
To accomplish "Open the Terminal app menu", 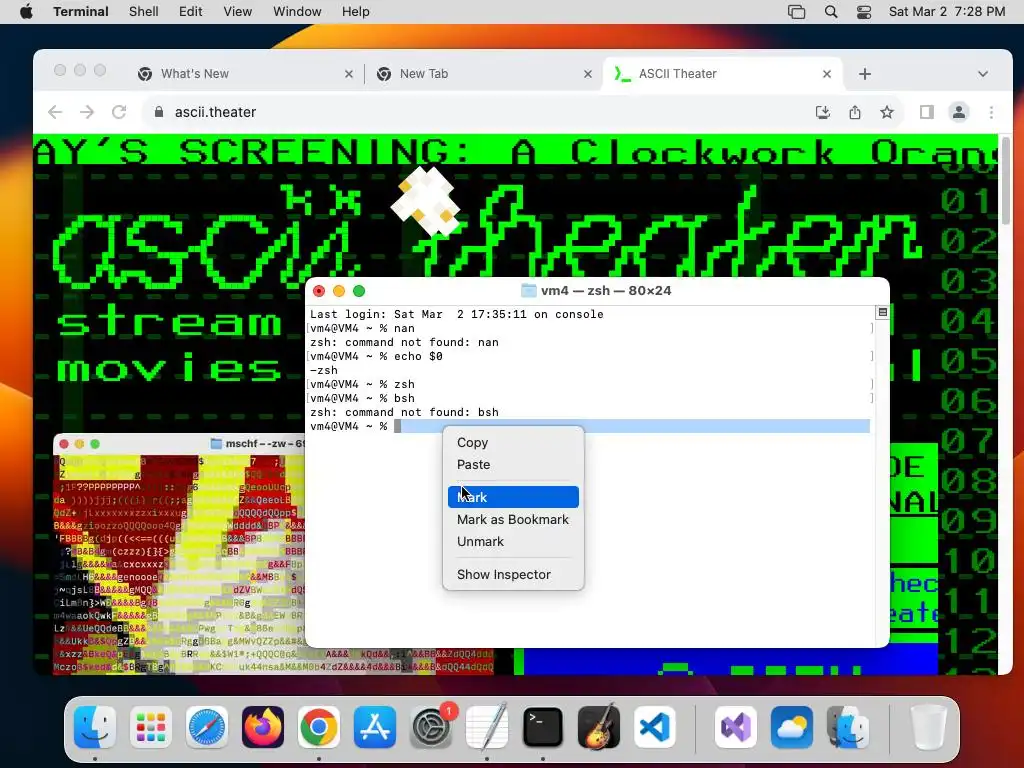I will tap(81, 12).
